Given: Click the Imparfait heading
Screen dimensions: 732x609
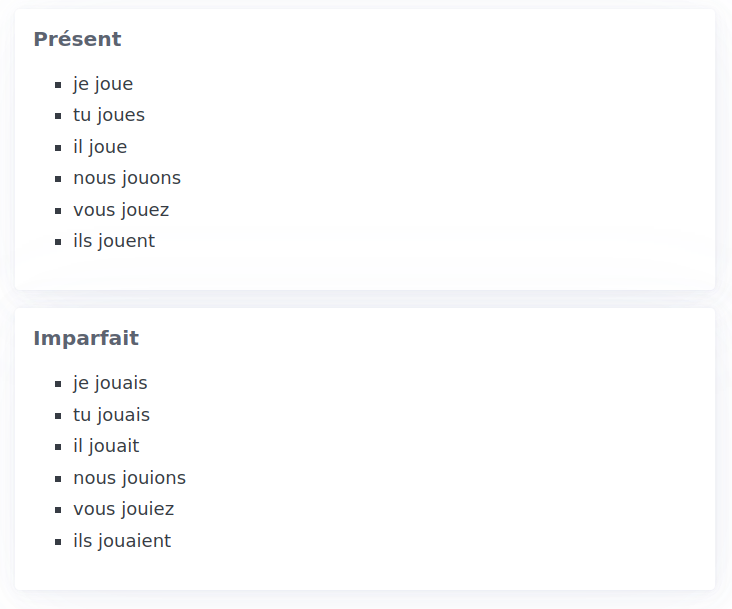Looking at the screenshot, I should tap(86, 338).
